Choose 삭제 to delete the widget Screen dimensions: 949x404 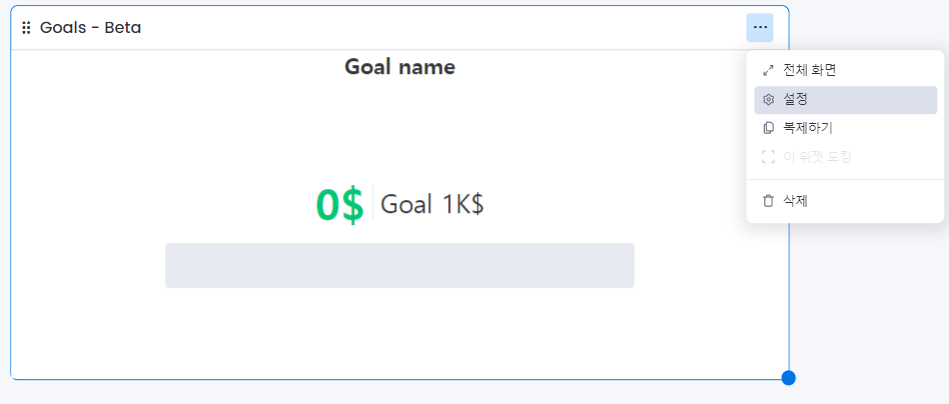(x=796, y=201)
